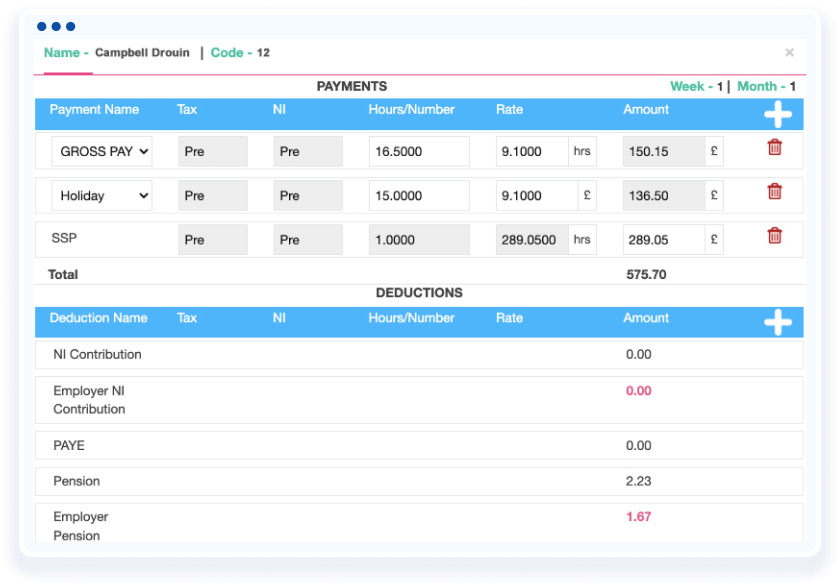Open the Holiday payment name dropdown
This screenshot has width=840, height=586.
coord(102,196)
